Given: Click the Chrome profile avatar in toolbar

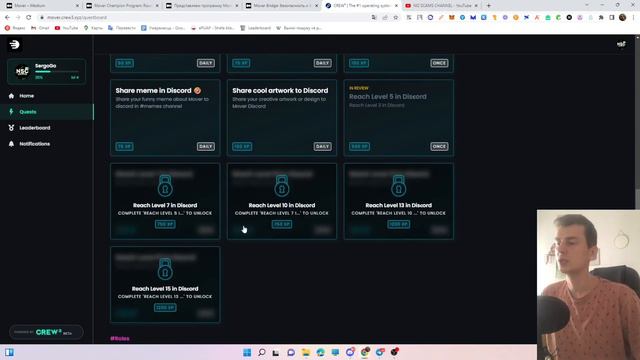Looking at the screenshot, I should (x=622, y=18).
